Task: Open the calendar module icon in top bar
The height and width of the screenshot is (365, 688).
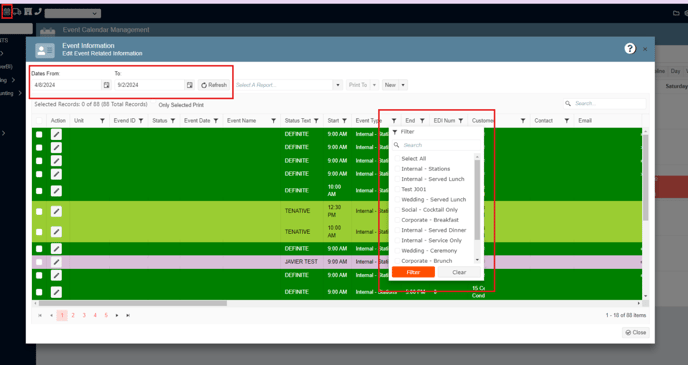Action: click(x=7, y=12)
